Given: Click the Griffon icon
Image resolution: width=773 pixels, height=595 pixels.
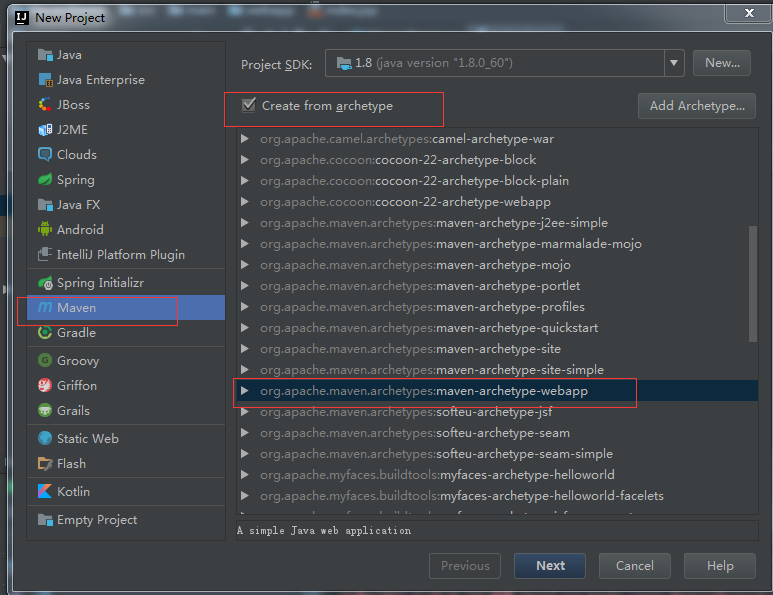Looking at the screenshot, I should coord(45,385).
